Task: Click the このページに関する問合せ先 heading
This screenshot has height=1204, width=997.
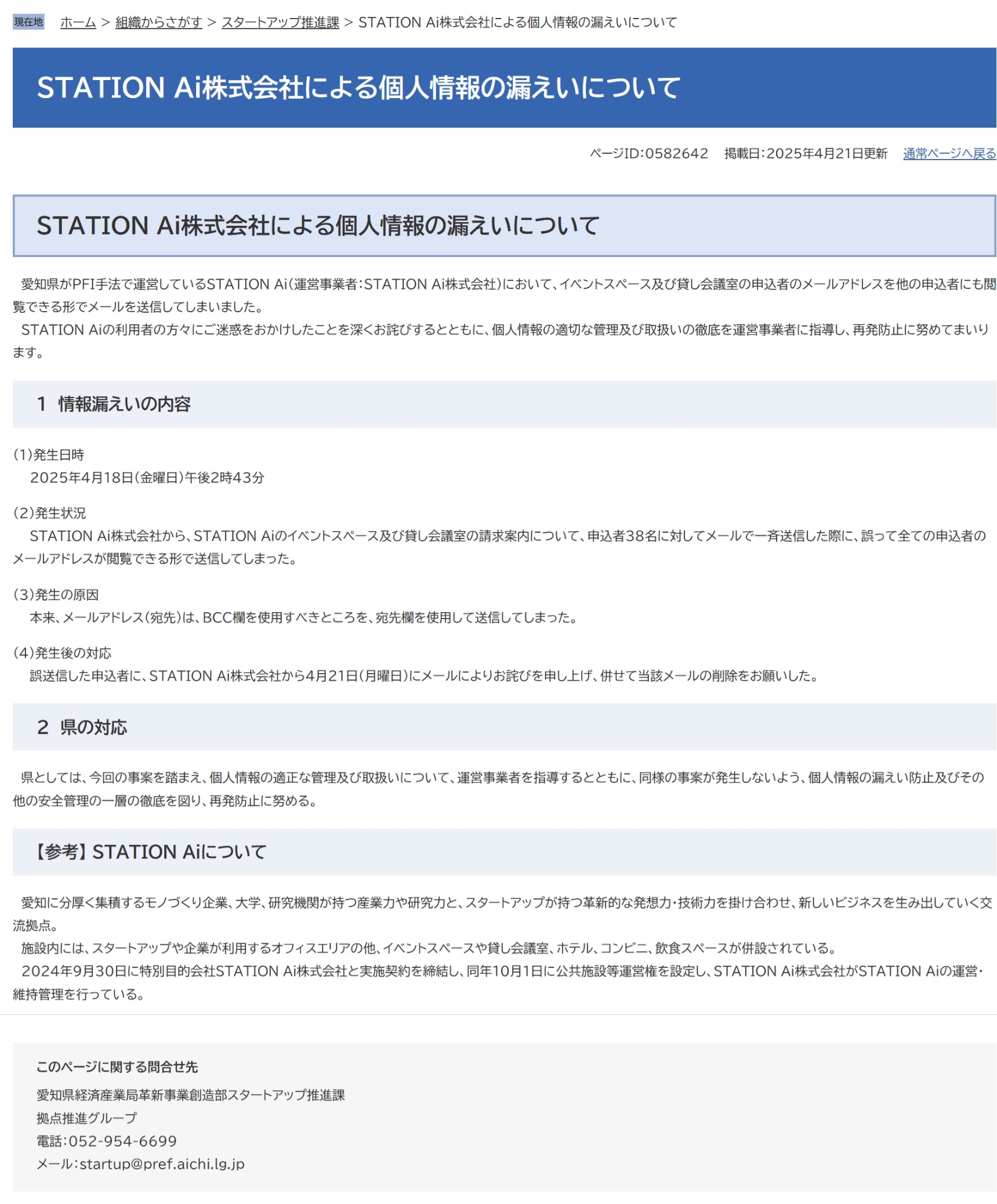Action: 117,1066
